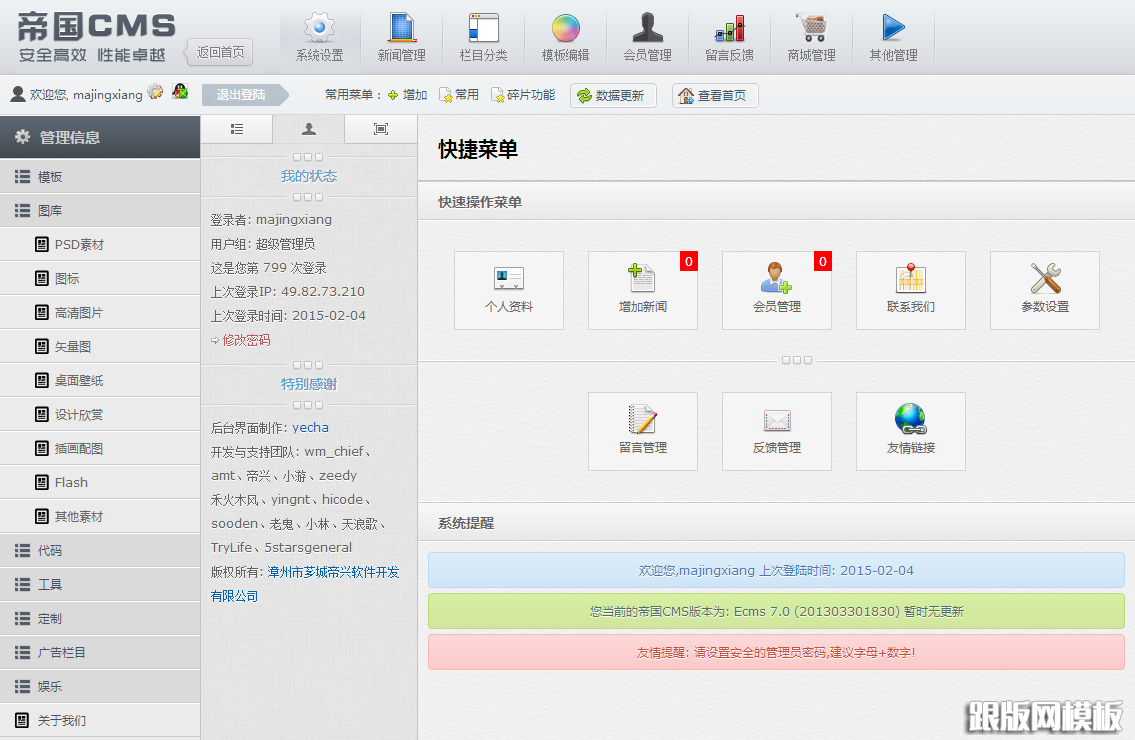Image resolution: width=1135 pixels, height=740 pixels.
Task: Click 增加新闻 quick action icon
Action: click(642, 290)
